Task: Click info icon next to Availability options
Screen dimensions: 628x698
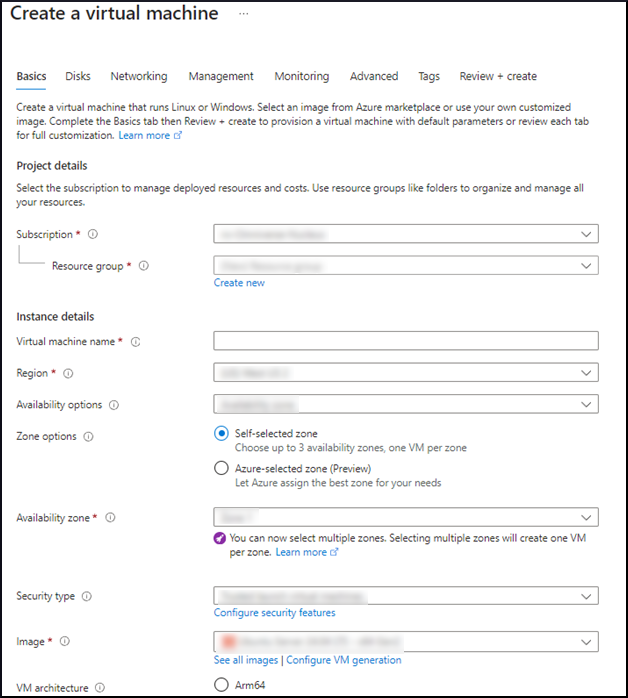Action: (x=113, y=405)
